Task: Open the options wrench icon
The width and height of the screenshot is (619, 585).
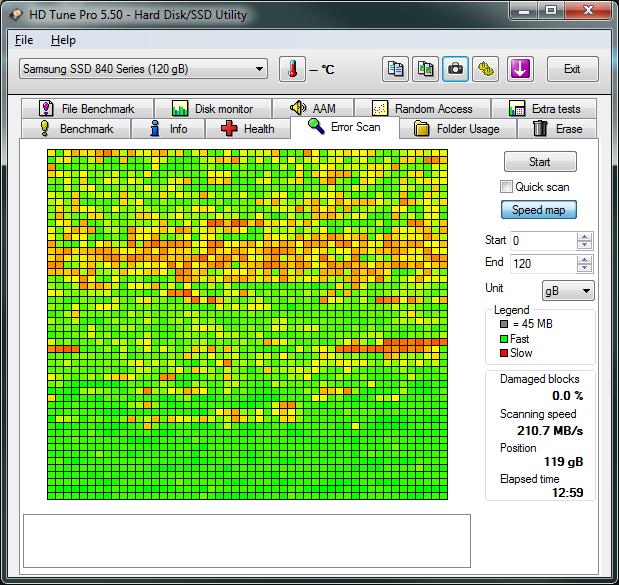Action: pyautogui.click(x=486, y=69)
